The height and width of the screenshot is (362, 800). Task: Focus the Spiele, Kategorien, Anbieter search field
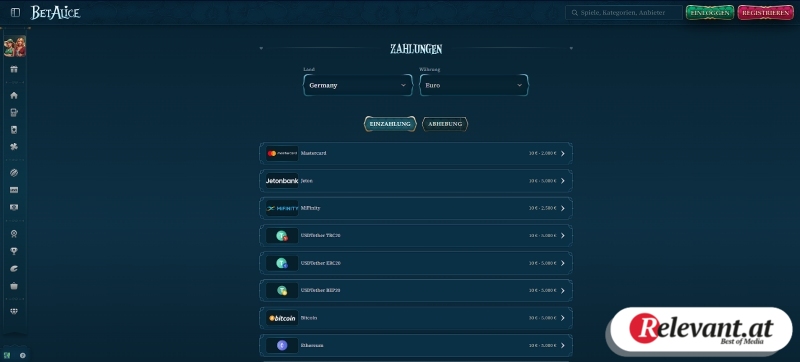624,13
